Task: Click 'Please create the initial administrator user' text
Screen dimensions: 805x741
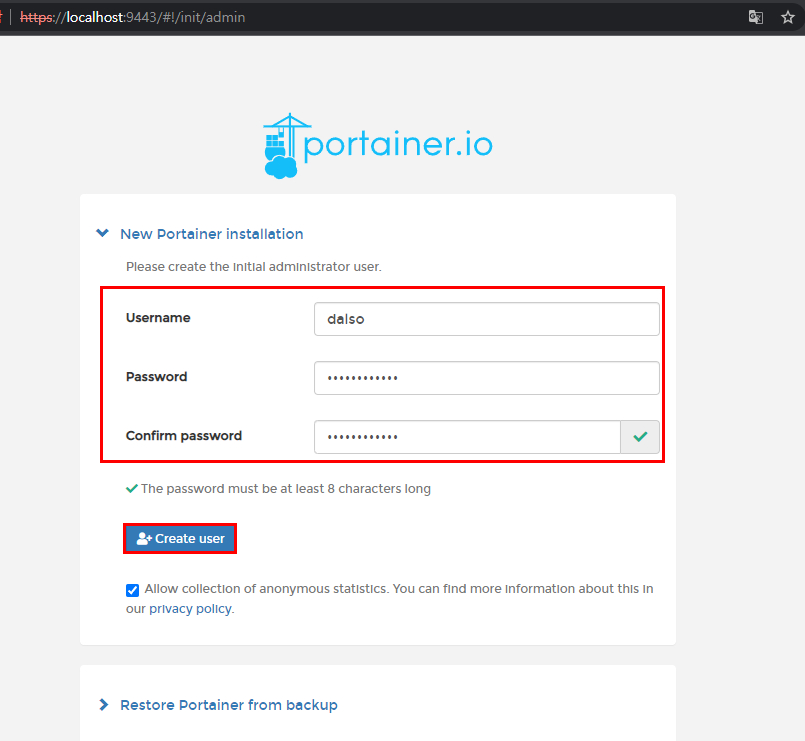Action: click(x=254, y=267)
